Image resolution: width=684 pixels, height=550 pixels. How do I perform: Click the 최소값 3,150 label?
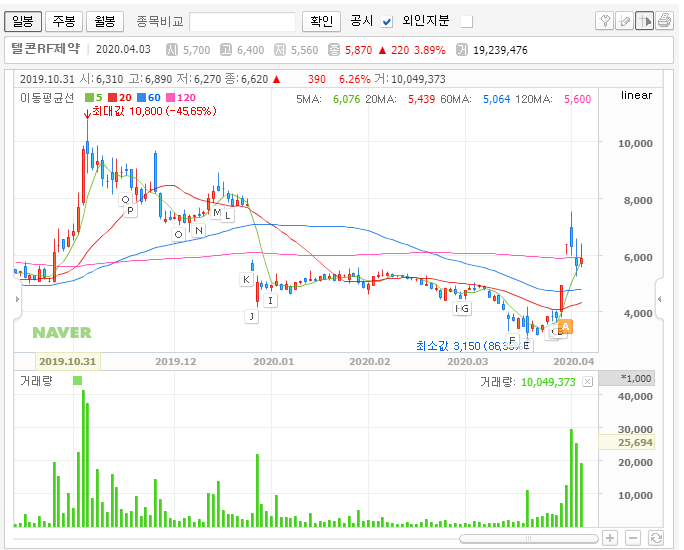(469, 346)
